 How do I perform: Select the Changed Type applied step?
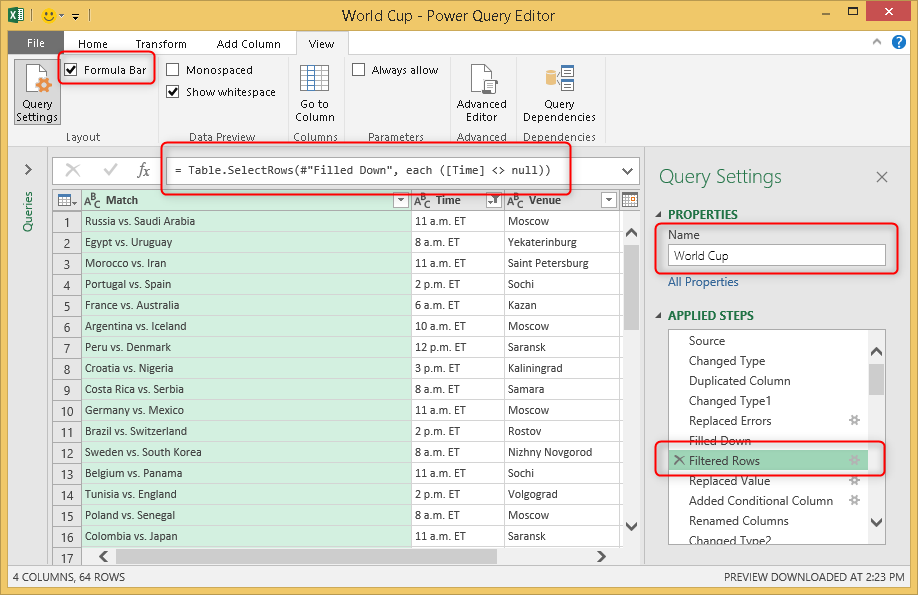pyautogui.click(x=768, y=361)
